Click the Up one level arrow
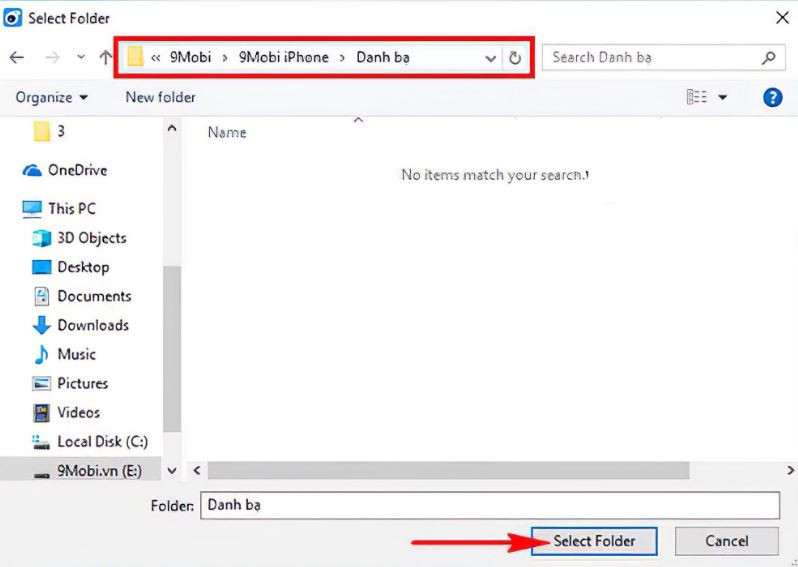Screen dimensions: 798x567 tap(105, 58)
